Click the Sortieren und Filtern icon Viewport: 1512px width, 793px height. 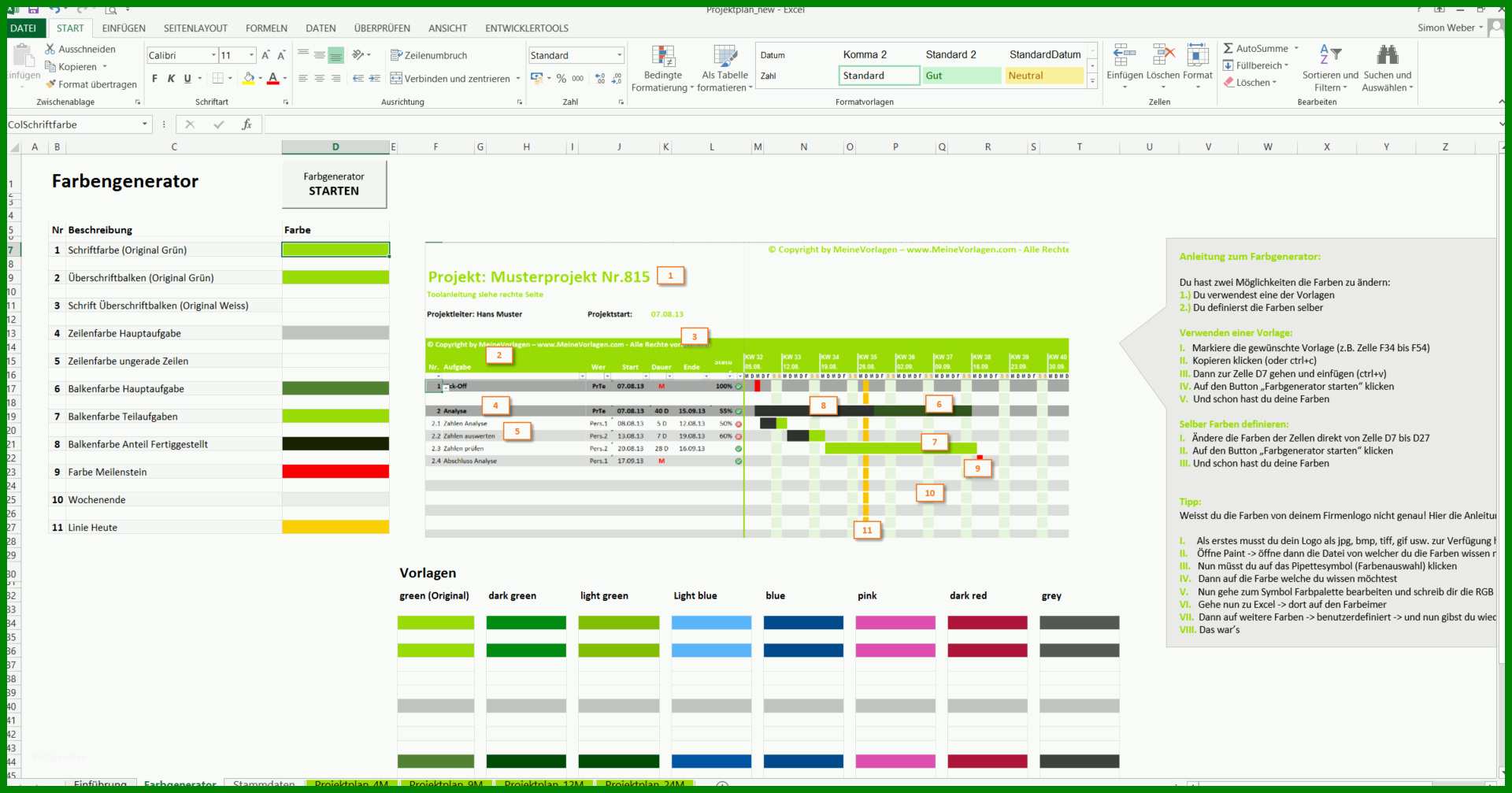(1330, 54)
